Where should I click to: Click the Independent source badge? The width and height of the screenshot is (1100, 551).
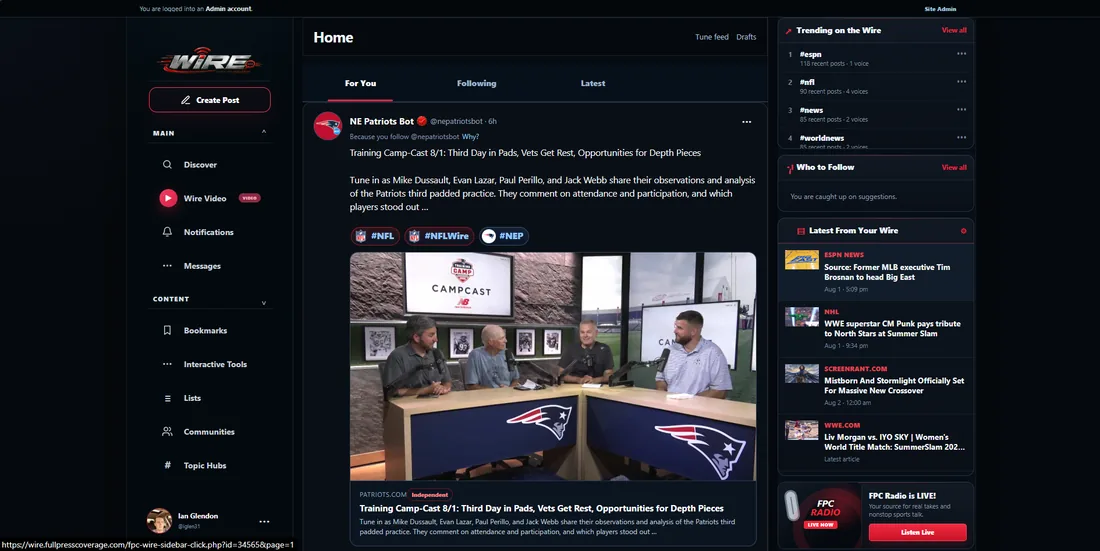[429, 495]
